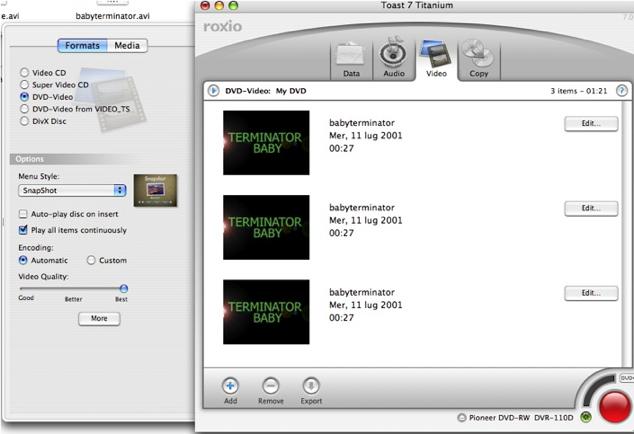Click the Export icon
634x434 pixels.
[311, 385]
